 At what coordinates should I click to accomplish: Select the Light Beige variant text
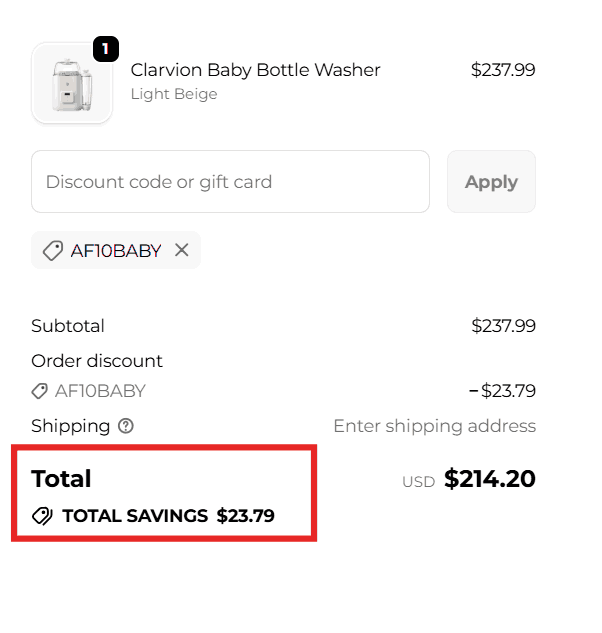coord(174,94)
